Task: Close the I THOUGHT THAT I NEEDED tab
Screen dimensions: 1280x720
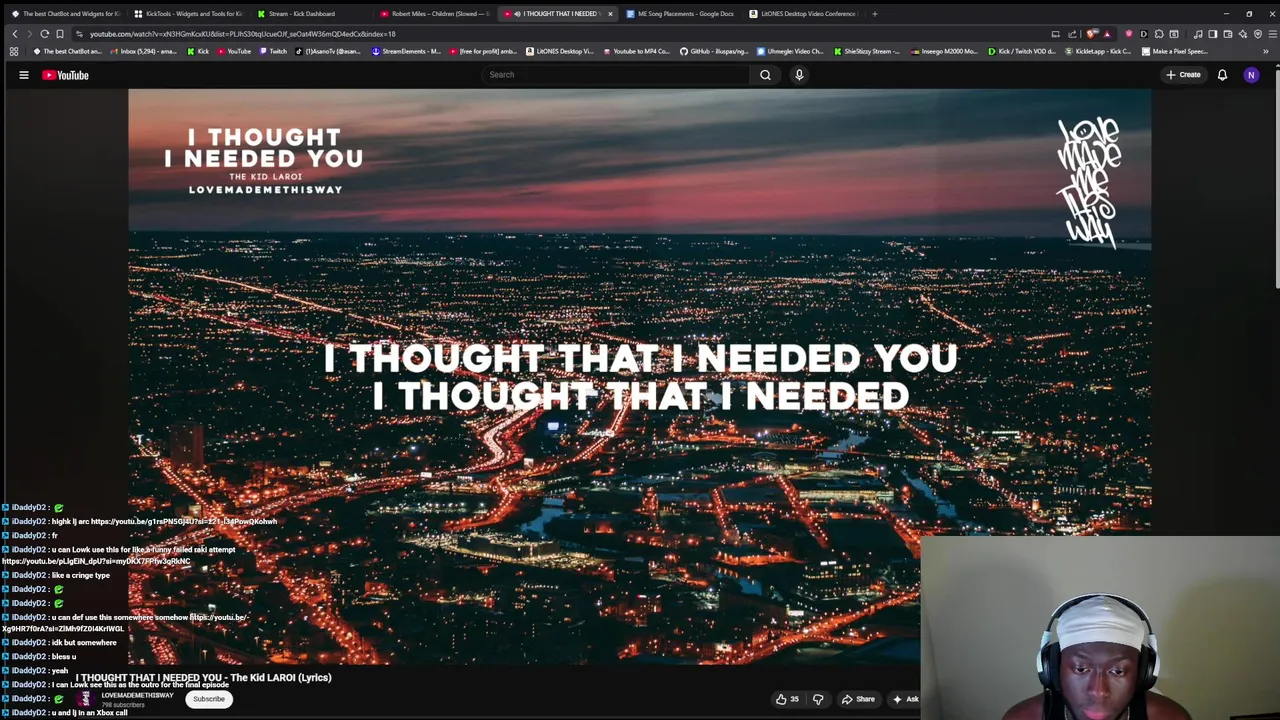Action: point(610,14)
